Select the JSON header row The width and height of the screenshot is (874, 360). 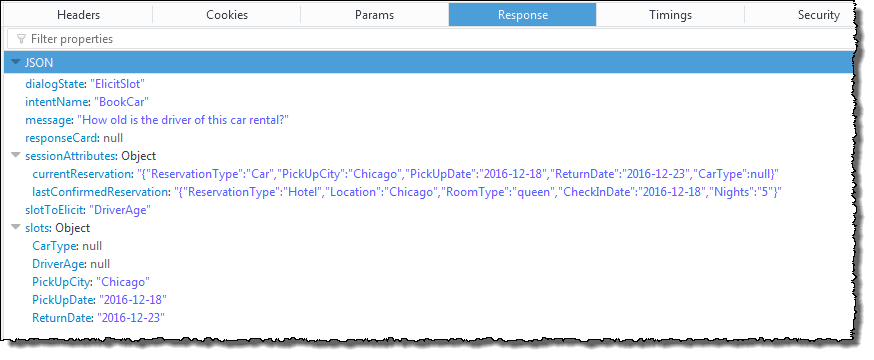coord(429,63)
